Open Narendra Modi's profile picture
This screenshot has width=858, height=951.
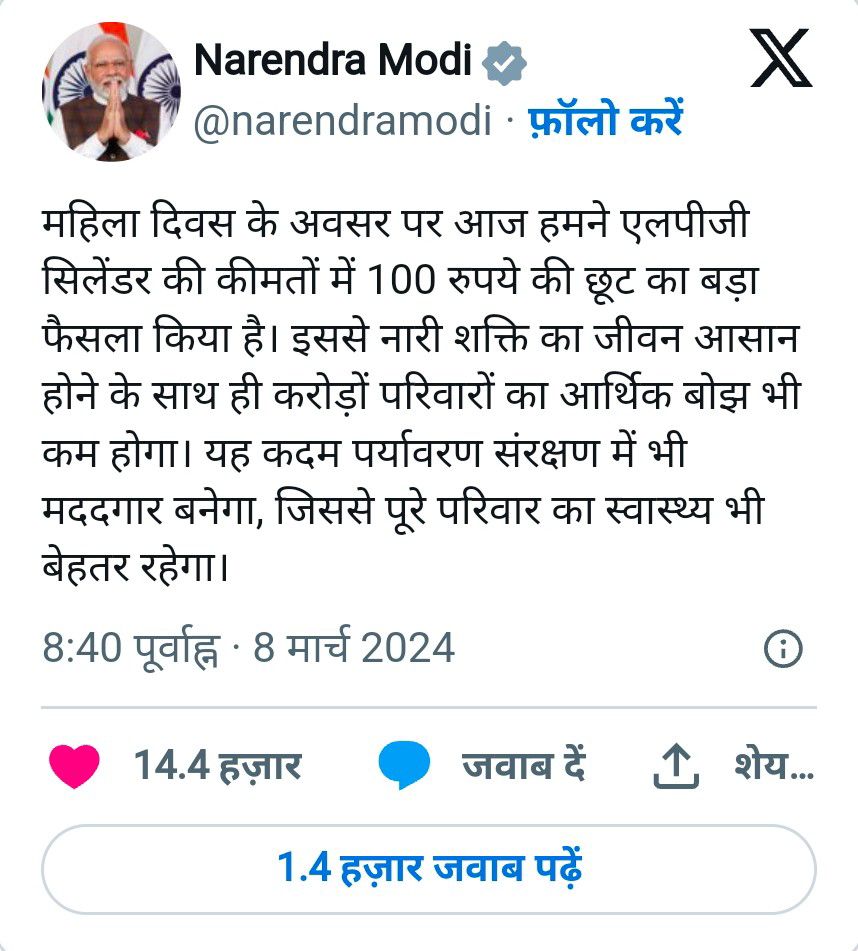(111, 92)
